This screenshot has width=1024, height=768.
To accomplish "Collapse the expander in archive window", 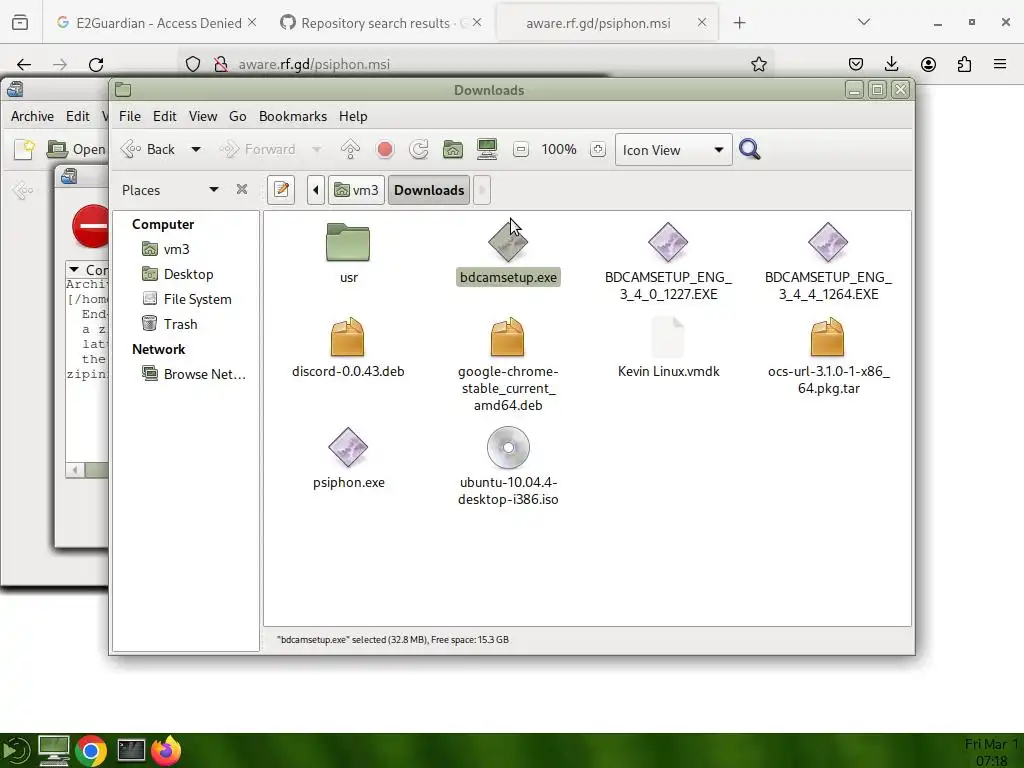I will [74, 270].
